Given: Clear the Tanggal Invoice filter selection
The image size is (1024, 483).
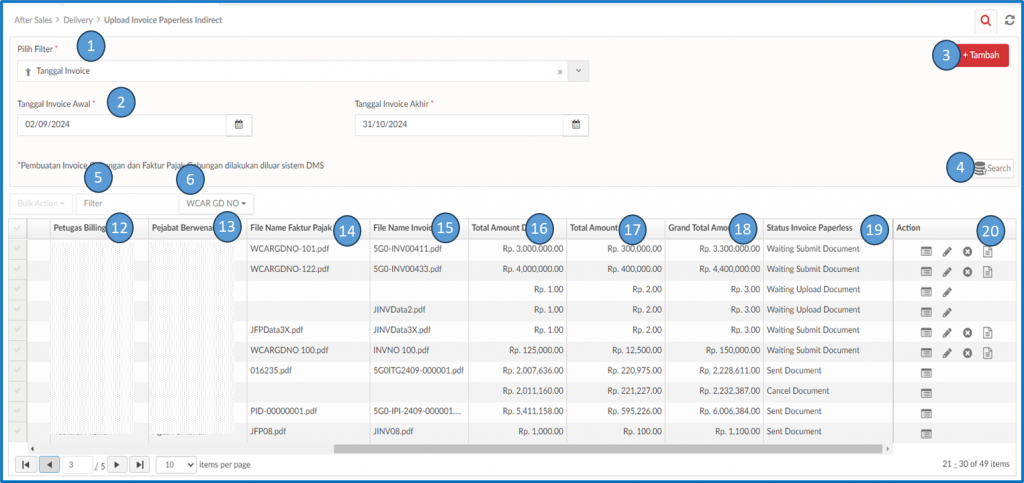Looking at the screenshot, I should pos(560,72).
